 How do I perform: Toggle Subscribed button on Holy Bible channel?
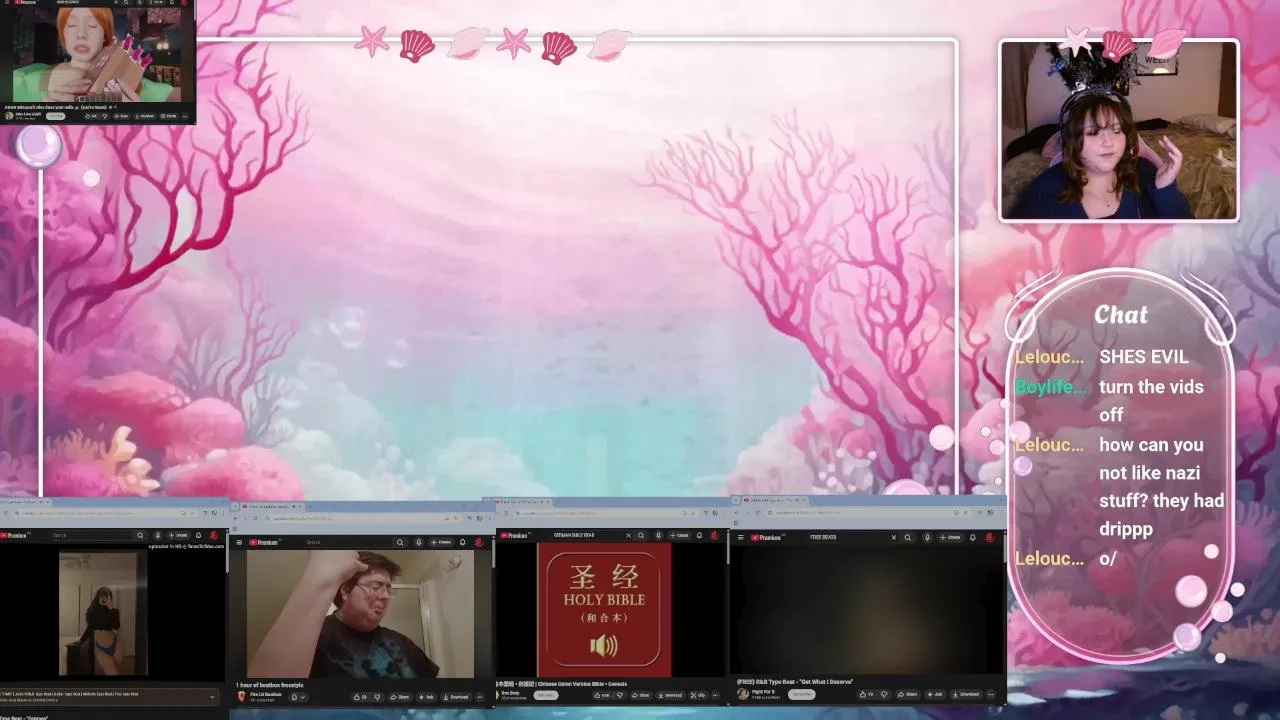[546, 695]
